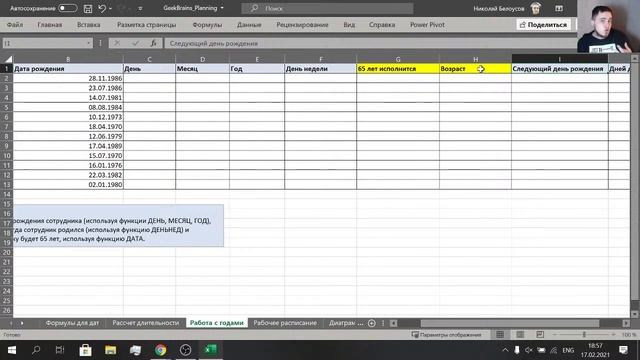Switch to the Рабочее расписание sheet
This screenshot has height=360, width=640.
click(x=285, y=323)
